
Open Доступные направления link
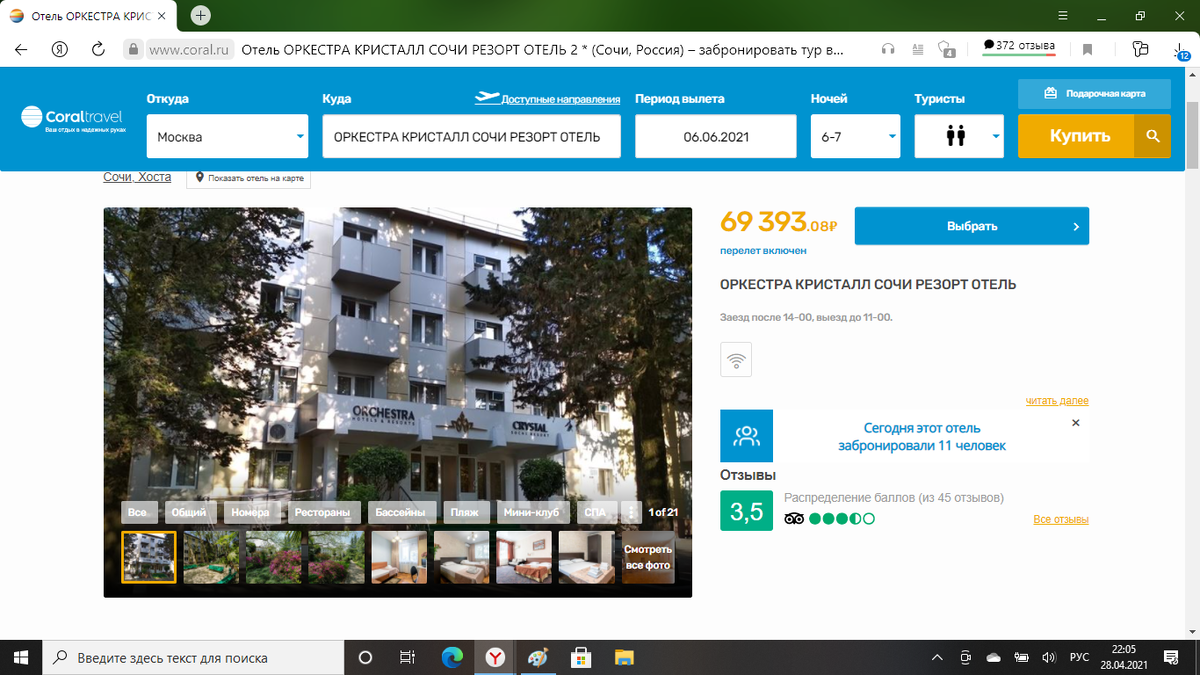[x=548, y=99]
